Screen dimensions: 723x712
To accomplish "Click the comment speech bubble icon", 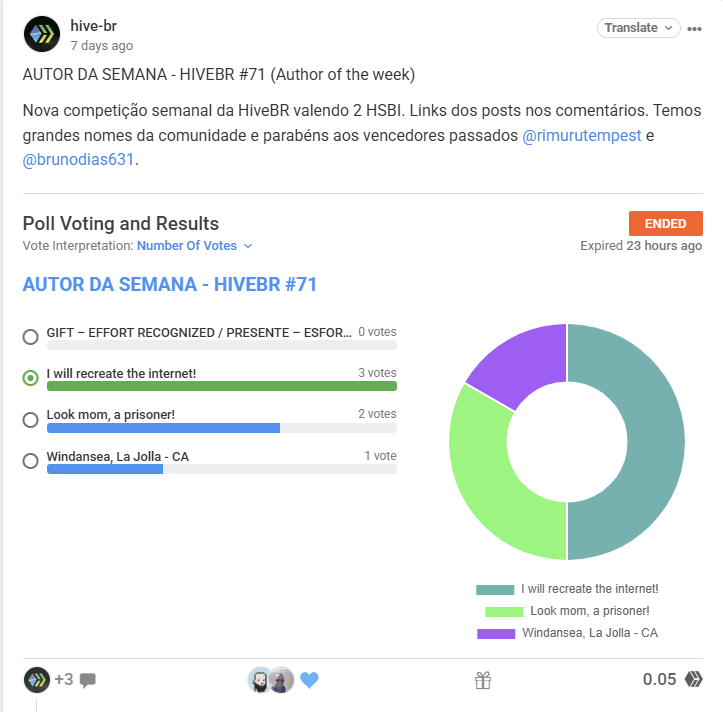I will (x=88, y=680).
